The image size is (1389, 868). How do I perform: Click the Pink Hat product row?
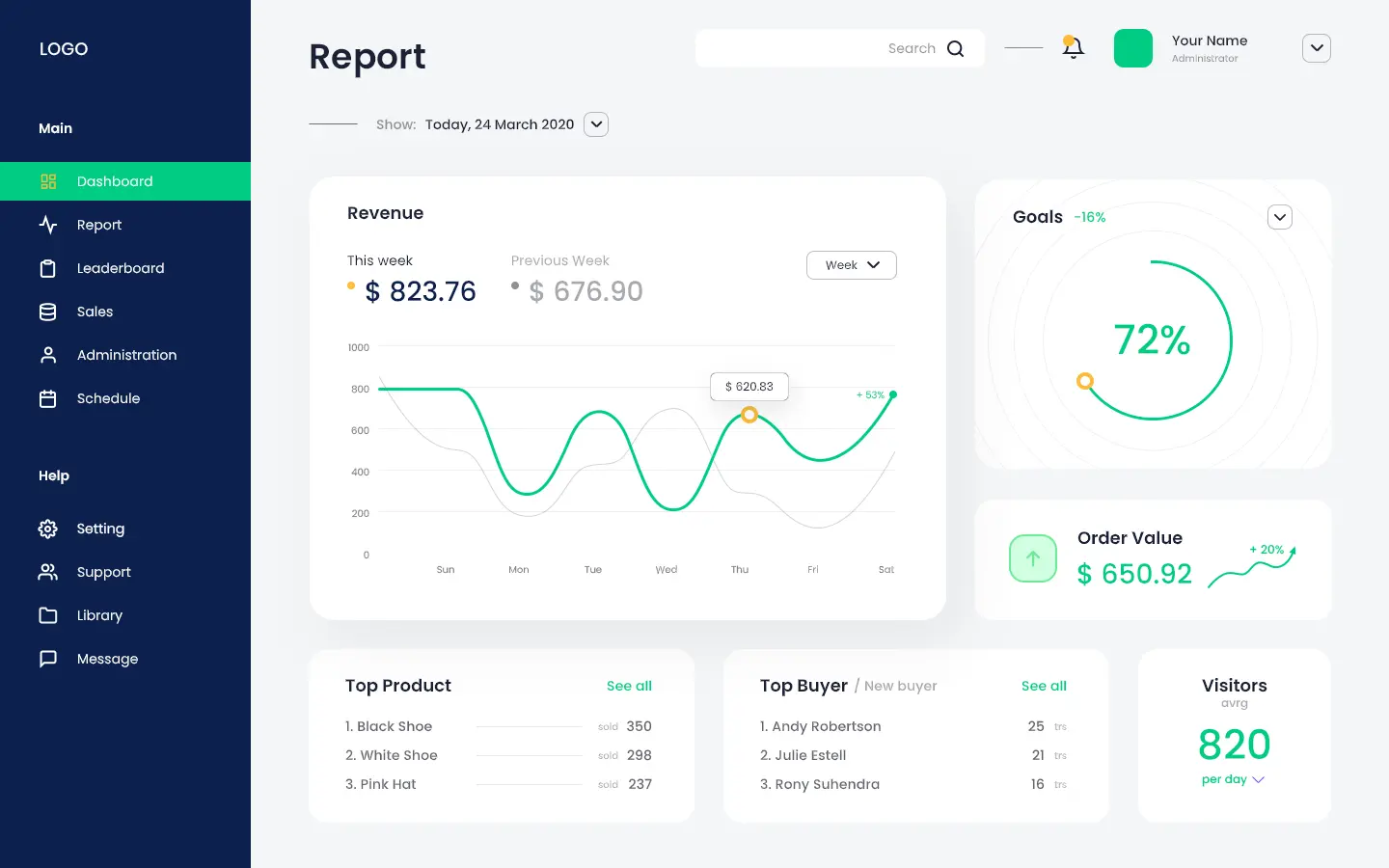pyautogui.click(x=499, y=784)
